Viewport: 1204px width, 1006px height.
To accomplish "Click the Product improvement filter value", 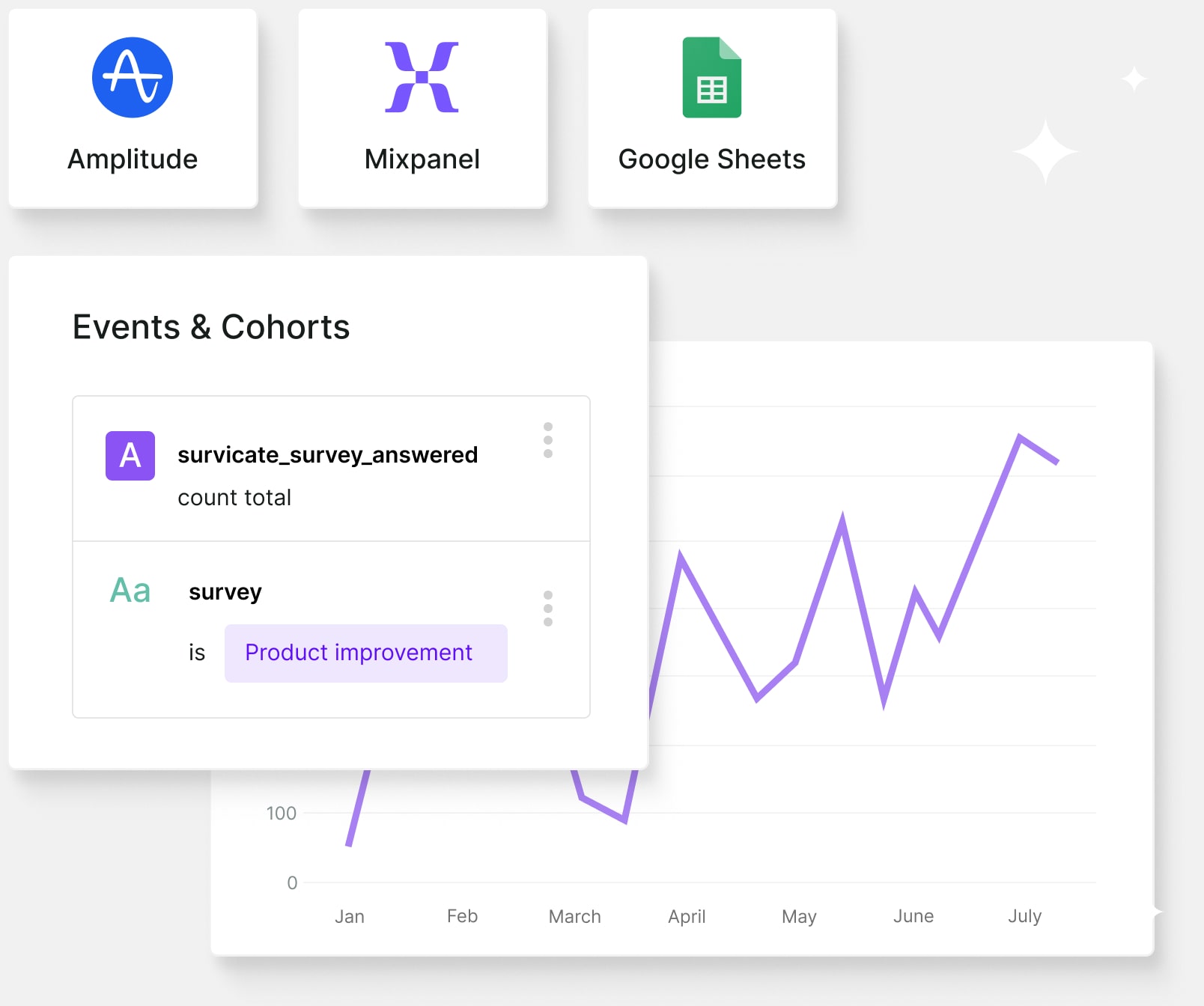I will click(x=366, y=653).
